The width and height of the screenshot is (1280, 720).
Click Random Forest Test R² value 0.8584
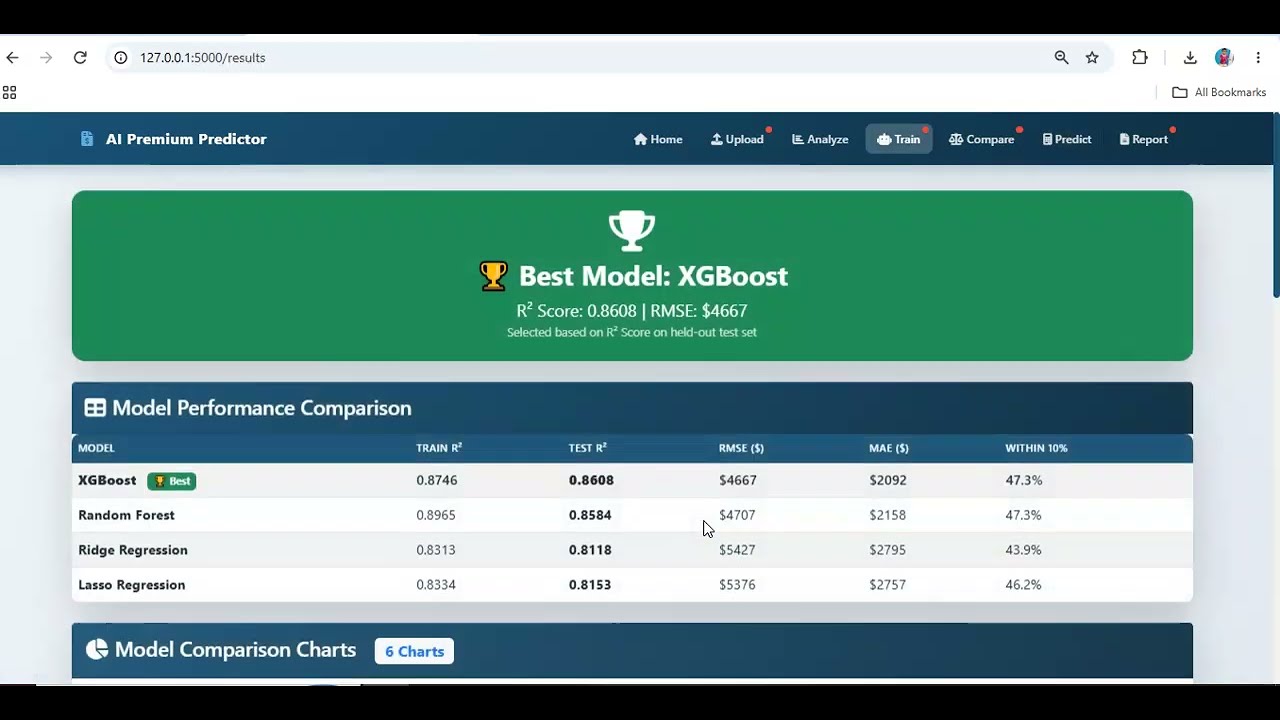coord(590,515)
